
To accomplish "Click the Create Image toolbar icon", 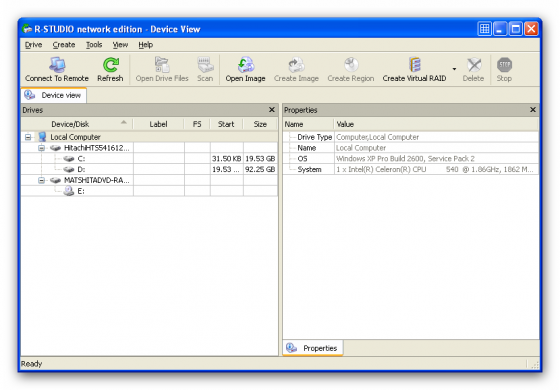I will (296, 65).
